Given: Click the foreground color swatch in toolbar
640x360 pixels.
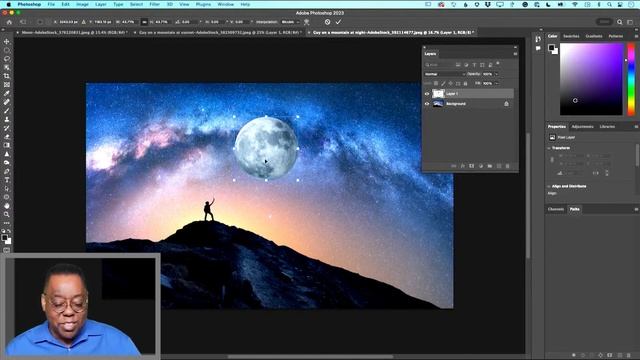Looking at the screenshot, I should [x=4, y=238].
